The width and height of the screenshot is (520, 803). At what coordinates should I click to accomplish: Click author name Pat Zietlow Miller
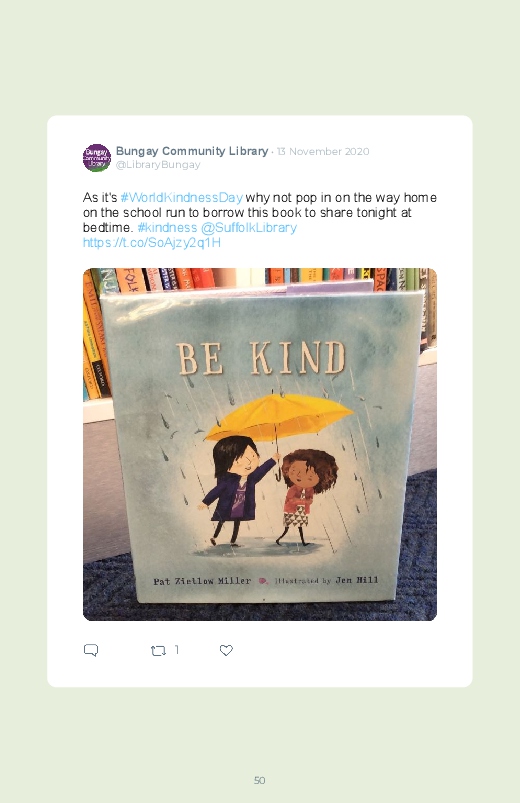(x=202, y=581)
